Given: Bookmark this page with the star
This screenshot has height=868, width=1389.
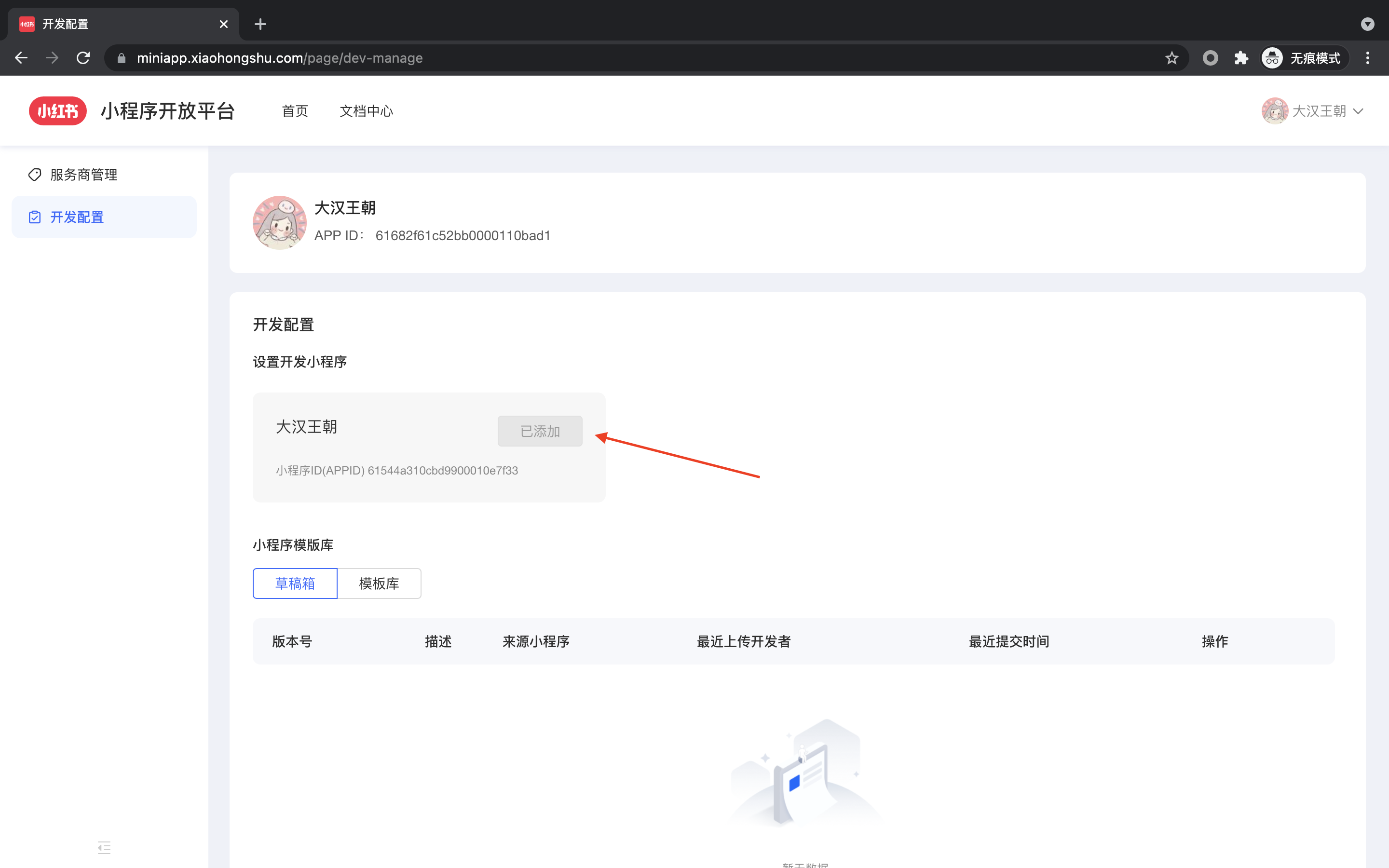Looking at the screenshot, I should coord(1171,58).
